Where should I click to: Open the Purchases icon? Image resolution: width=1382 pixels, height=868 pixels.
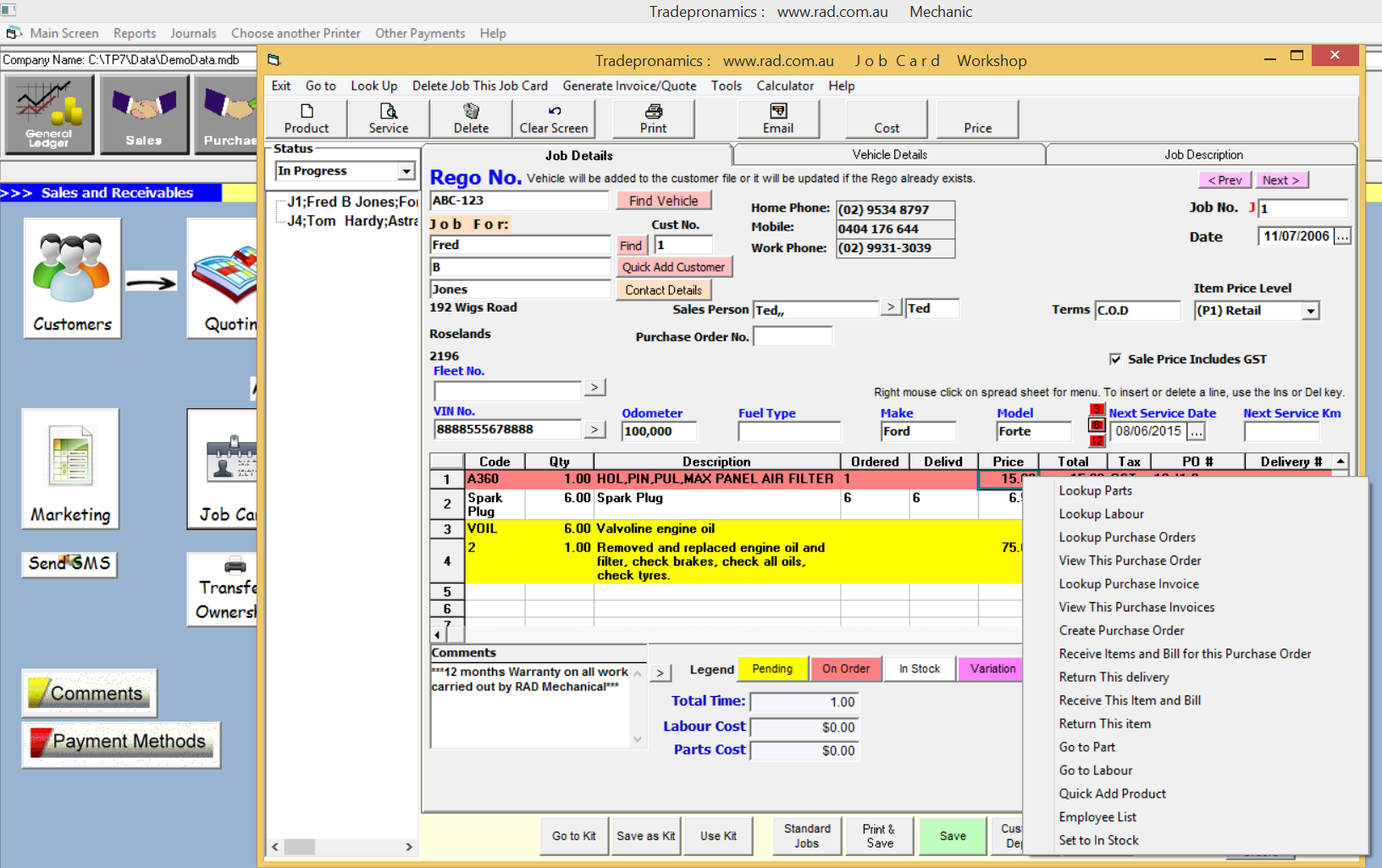click(x=226, y=113)
